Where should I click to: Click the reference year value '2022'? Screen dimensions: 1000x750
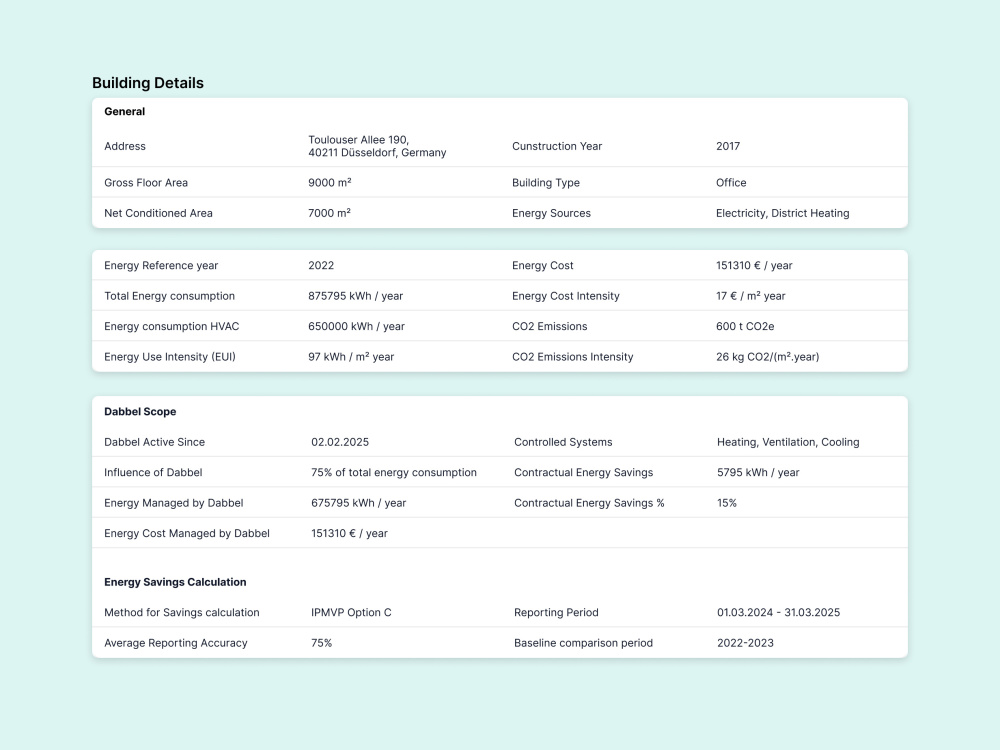321,265
